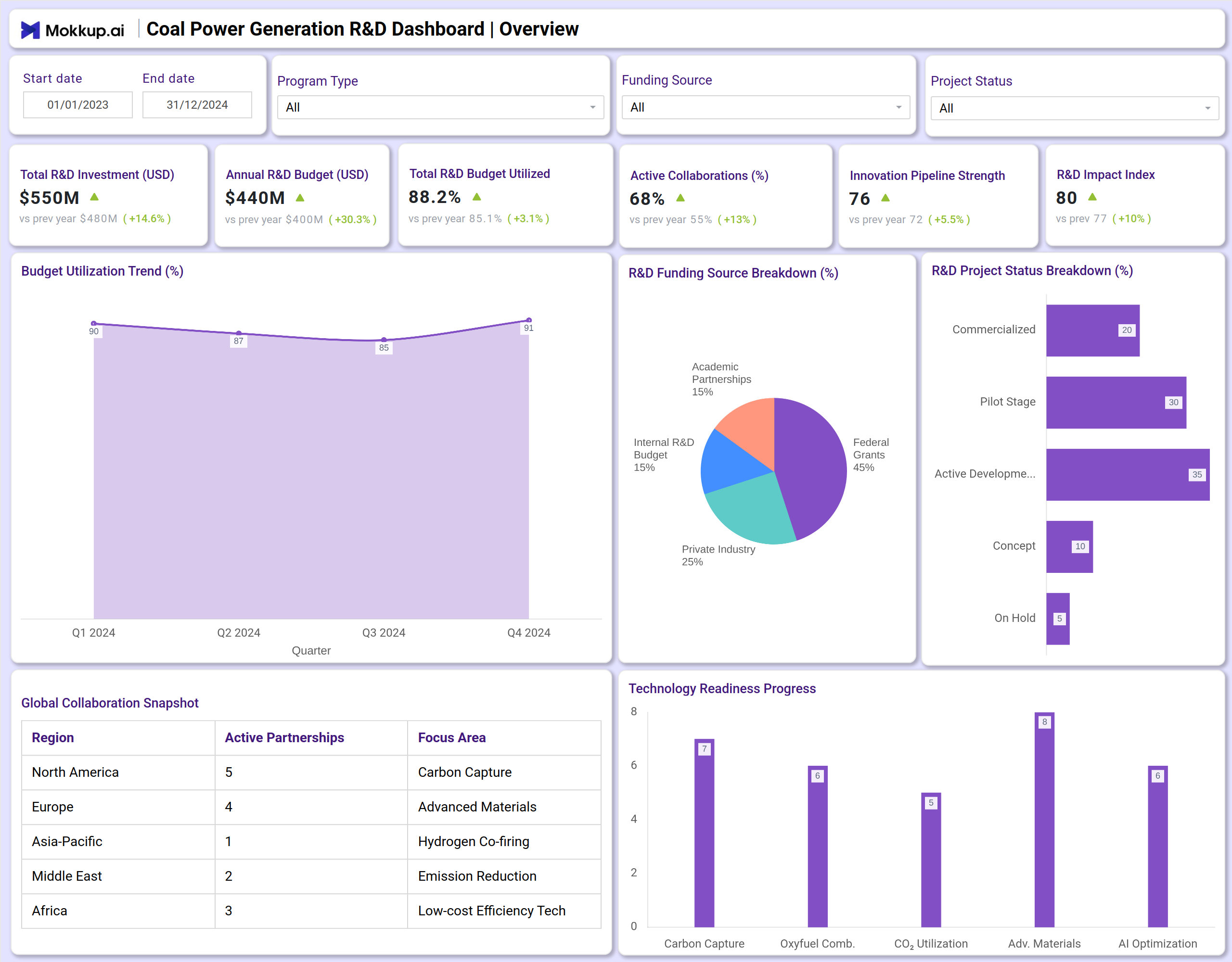Click the Start date field 01/01/2023
Viewport: 1232px width, 962px height.
click(78, 105)
